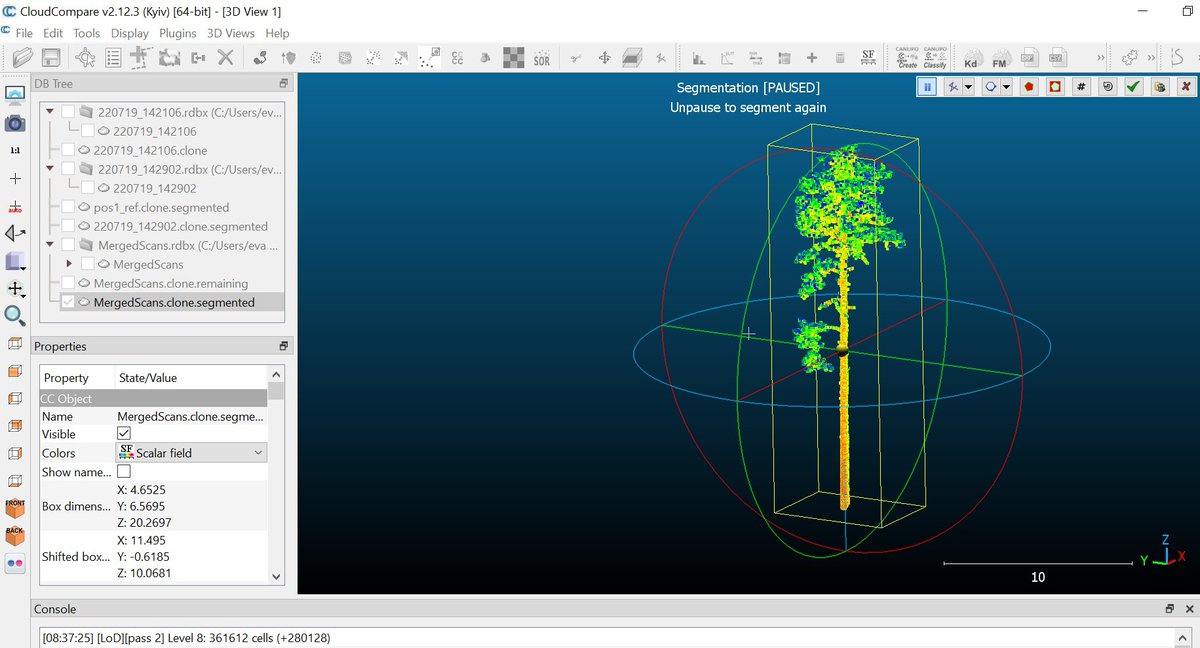
Task: Untick the Visible property checkbox
Action: 124,434
